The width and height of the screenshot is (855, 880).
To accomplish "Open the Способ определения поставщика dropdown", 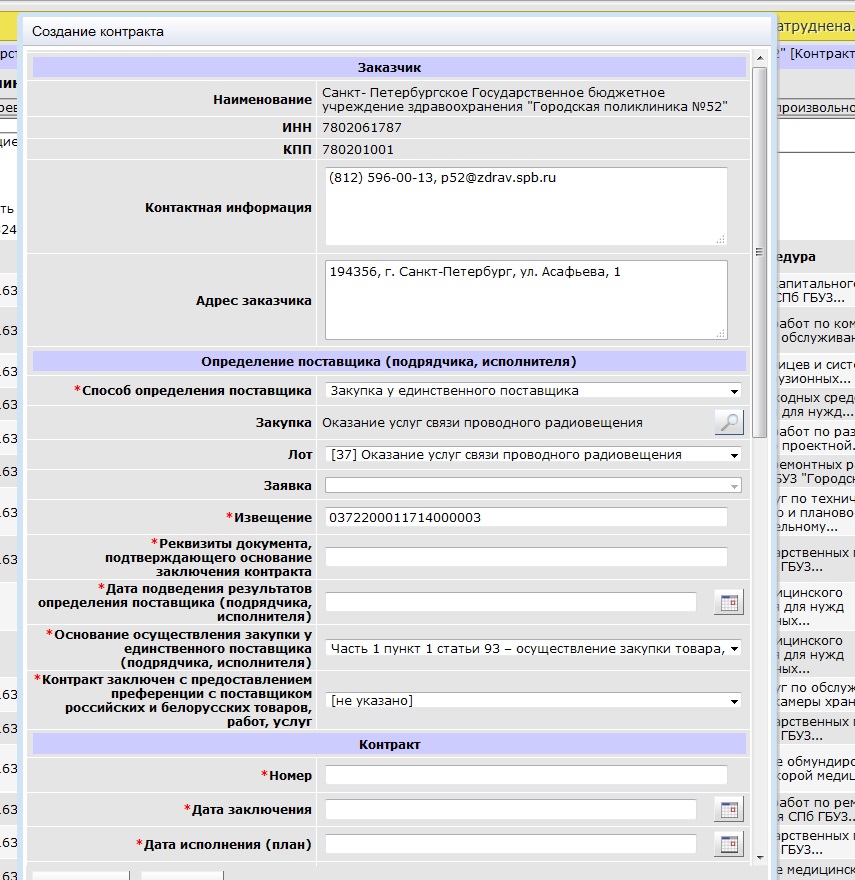I will coord(533,391).
